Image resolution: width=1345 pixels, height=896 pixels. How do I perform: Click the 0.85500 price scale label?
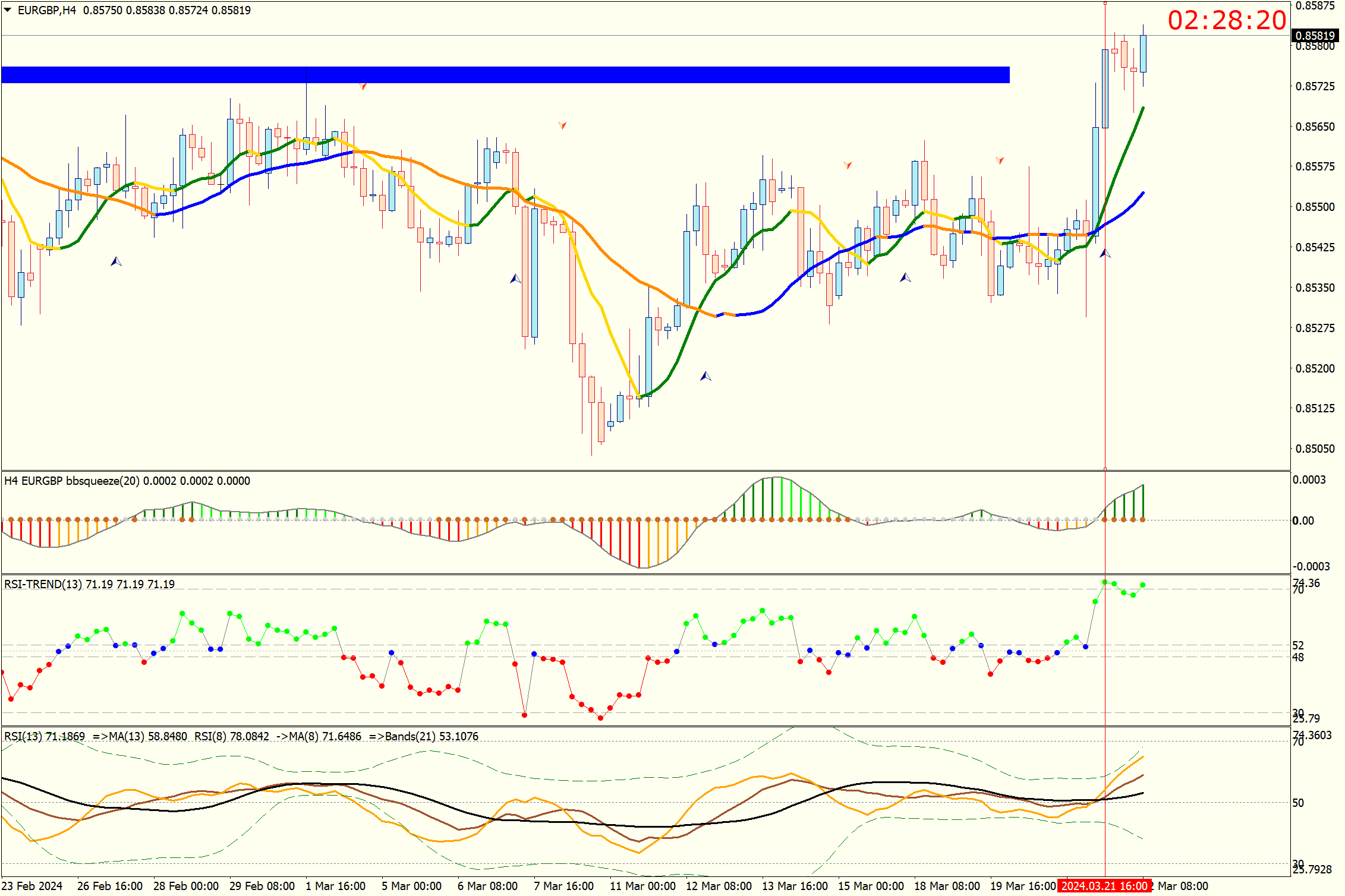coord(1315,207)
